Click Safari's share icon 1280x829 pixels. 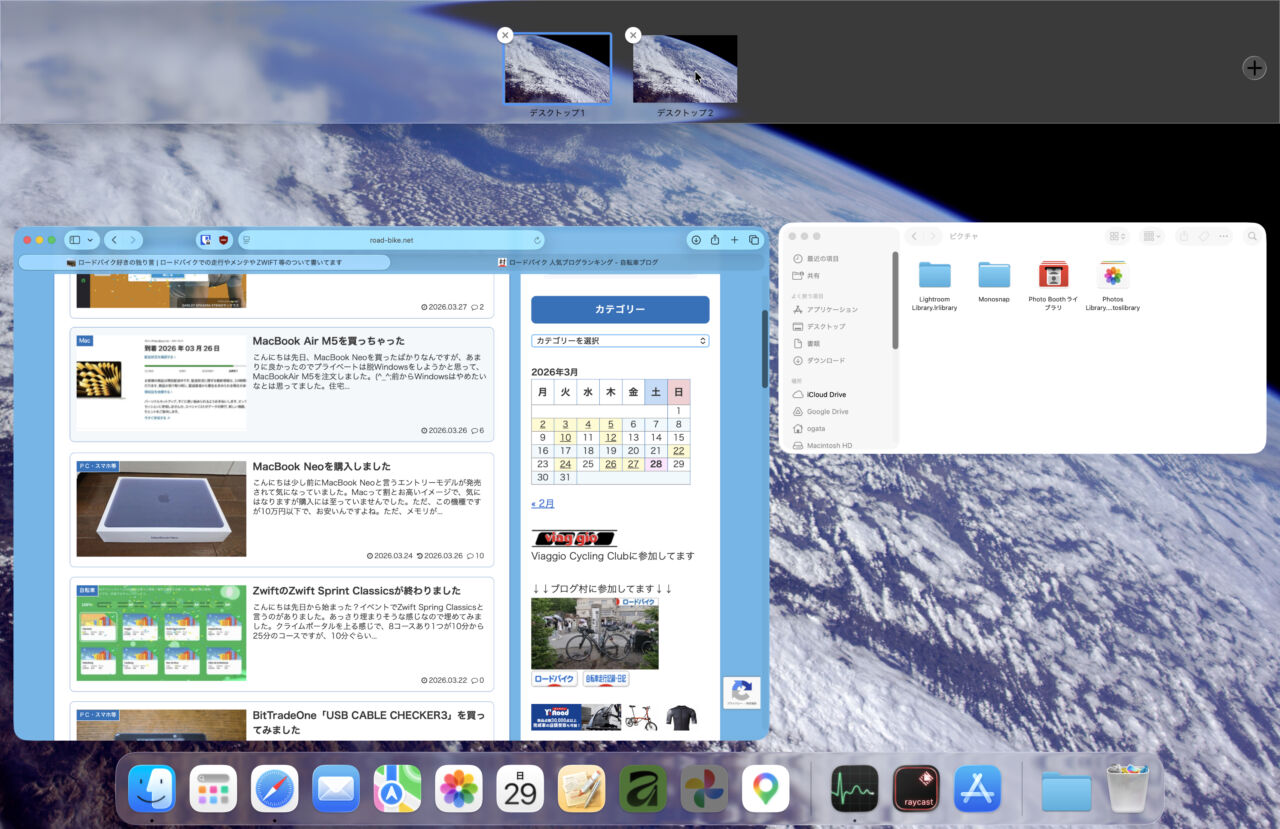click(715, 240)
